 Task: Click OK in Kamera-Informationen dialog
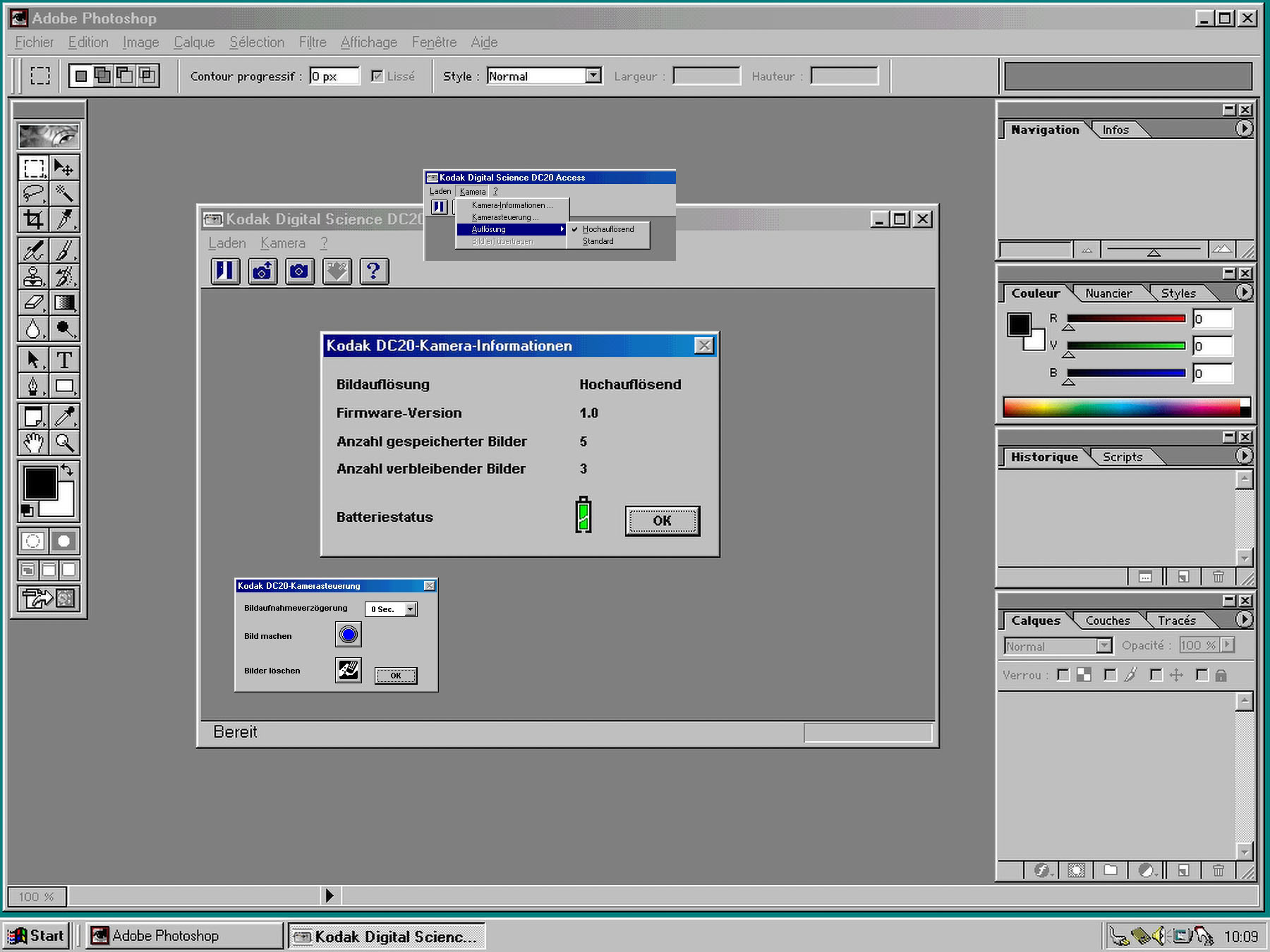663,521
